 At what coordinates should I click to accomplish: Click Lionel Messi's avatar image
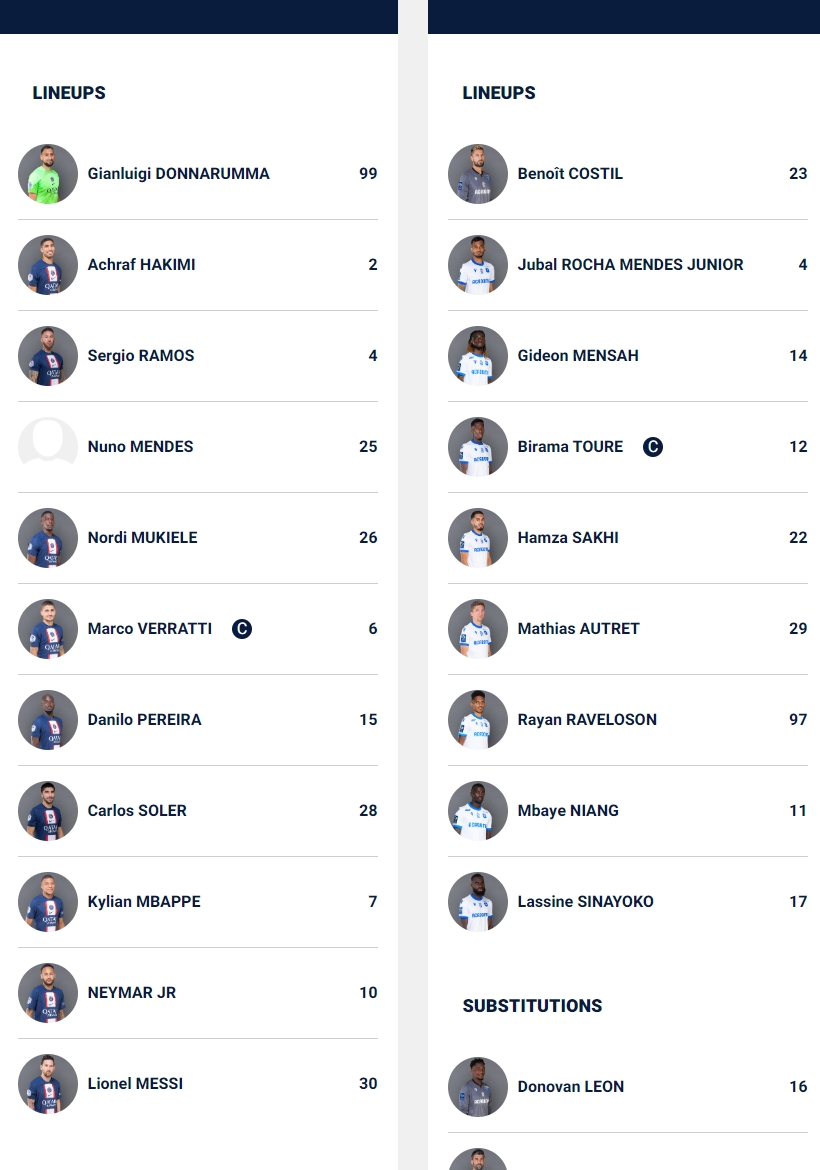(48, 1084)
